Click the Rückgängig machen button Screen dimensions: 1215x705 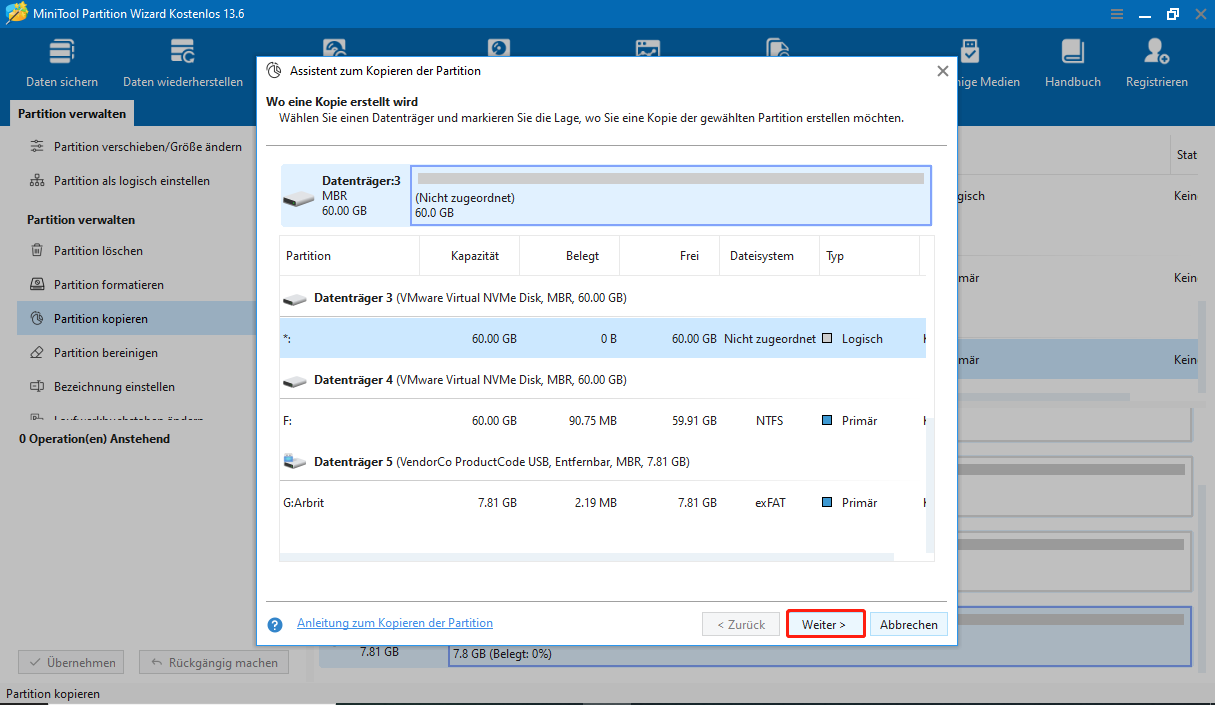pyautogui.click(x=214, y=663)
